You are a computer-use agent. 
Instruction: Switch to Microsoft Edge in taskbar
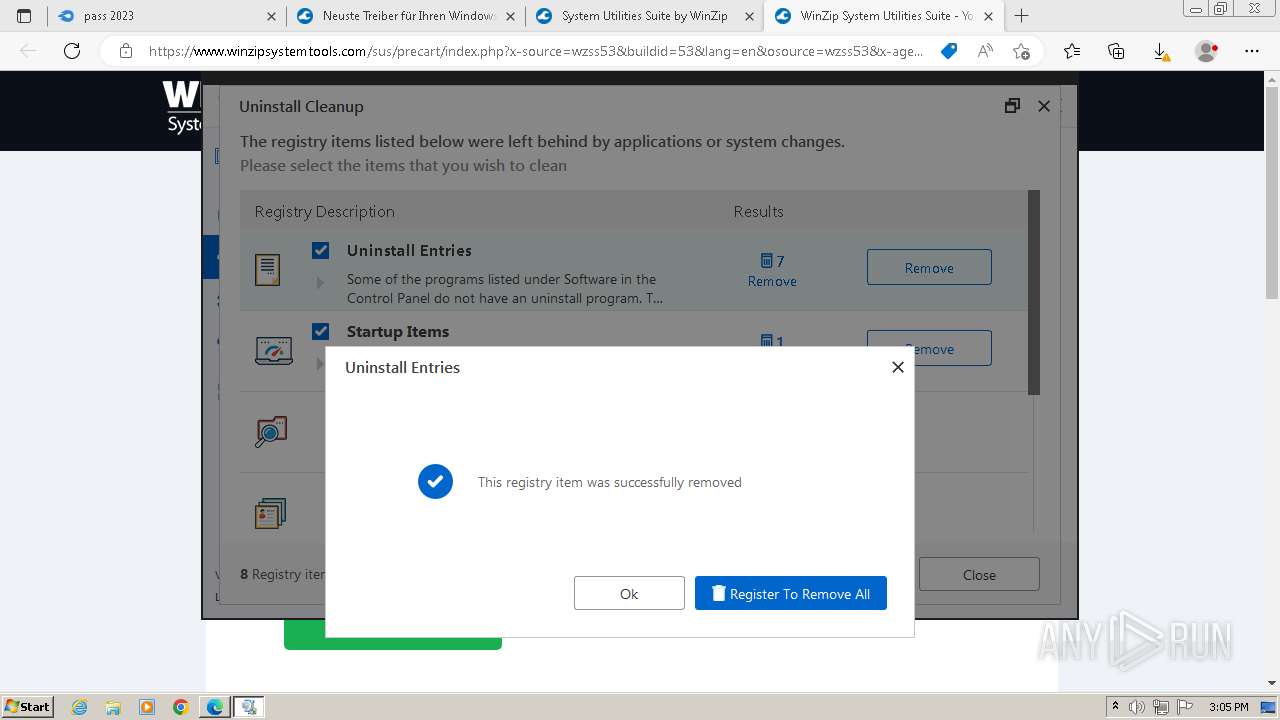coord(215,707)
